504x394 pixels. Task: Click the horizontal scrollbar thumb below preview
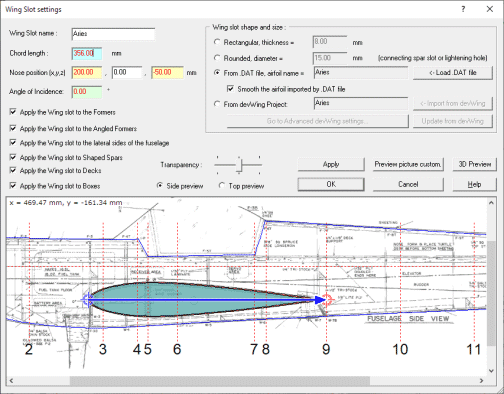pos(220,380)
